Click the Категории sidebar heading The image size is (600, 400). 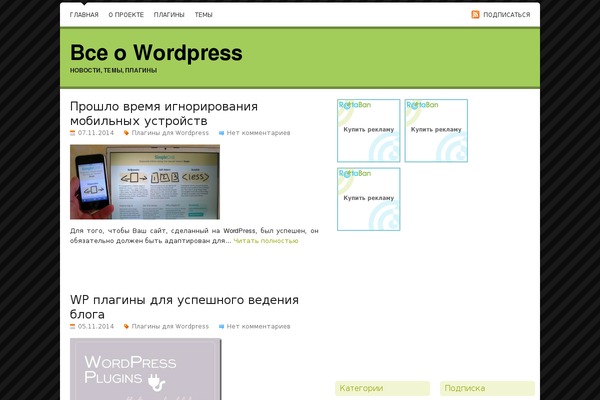[x=383, y=388]
